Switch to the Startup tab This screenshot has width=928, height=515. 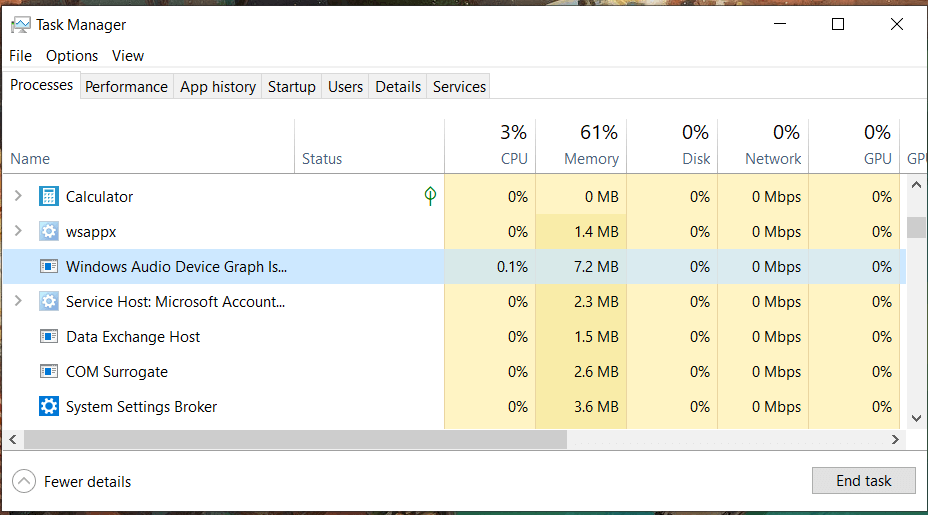click(x=292, y=86)
